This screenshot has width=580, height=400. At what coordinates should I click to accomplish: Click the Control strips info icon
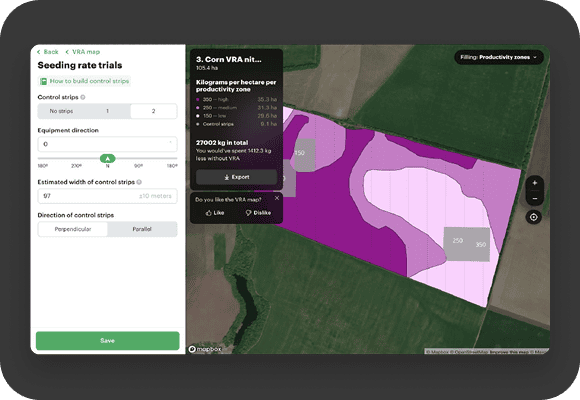83,97
